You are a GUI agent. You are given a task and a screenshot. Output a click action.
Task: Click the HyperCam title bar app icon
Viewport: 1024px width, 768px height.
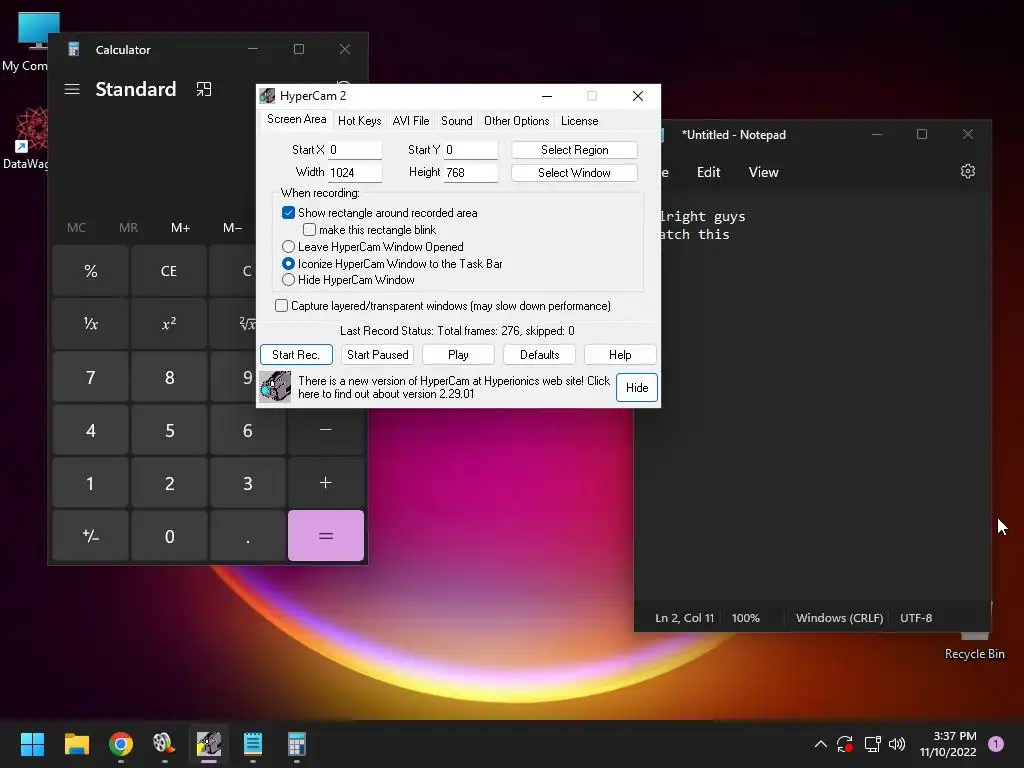[x=268, y=96]
